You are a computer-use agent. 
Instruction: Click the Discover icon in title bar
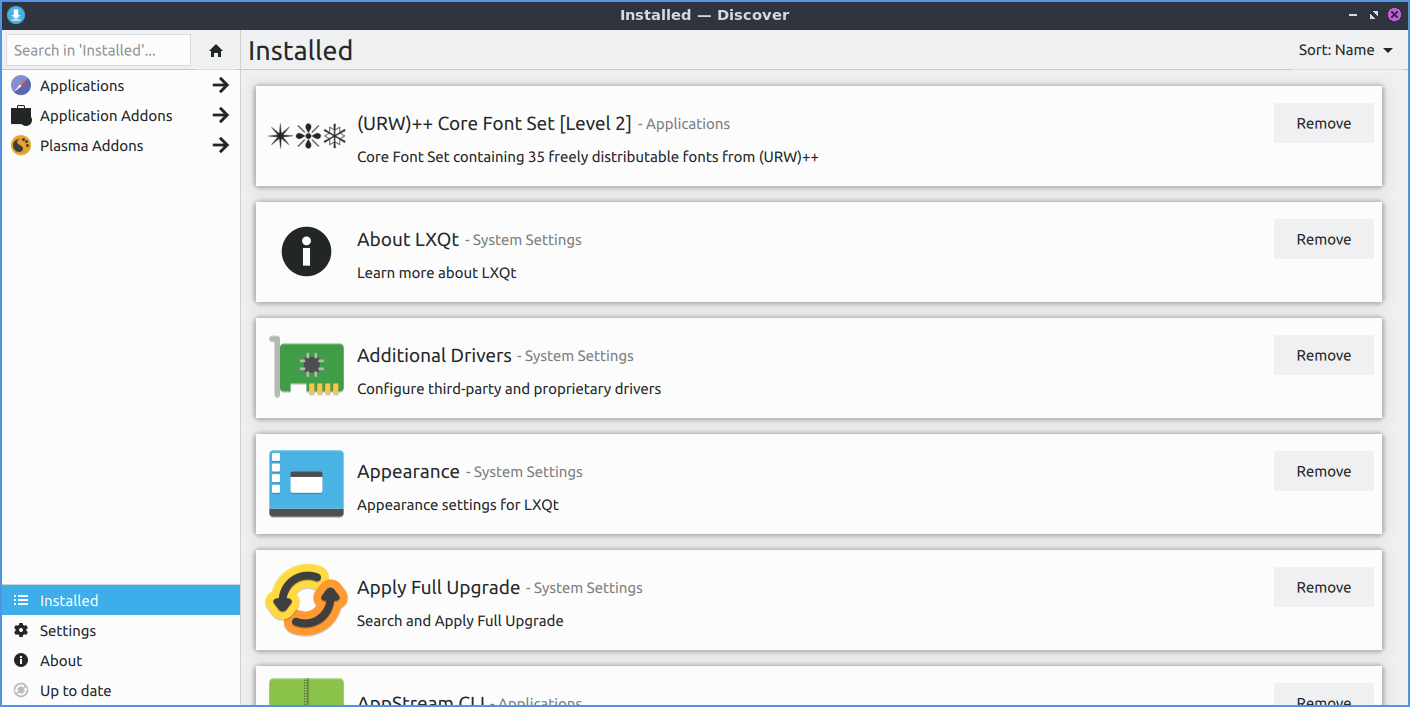pos(16,15)
